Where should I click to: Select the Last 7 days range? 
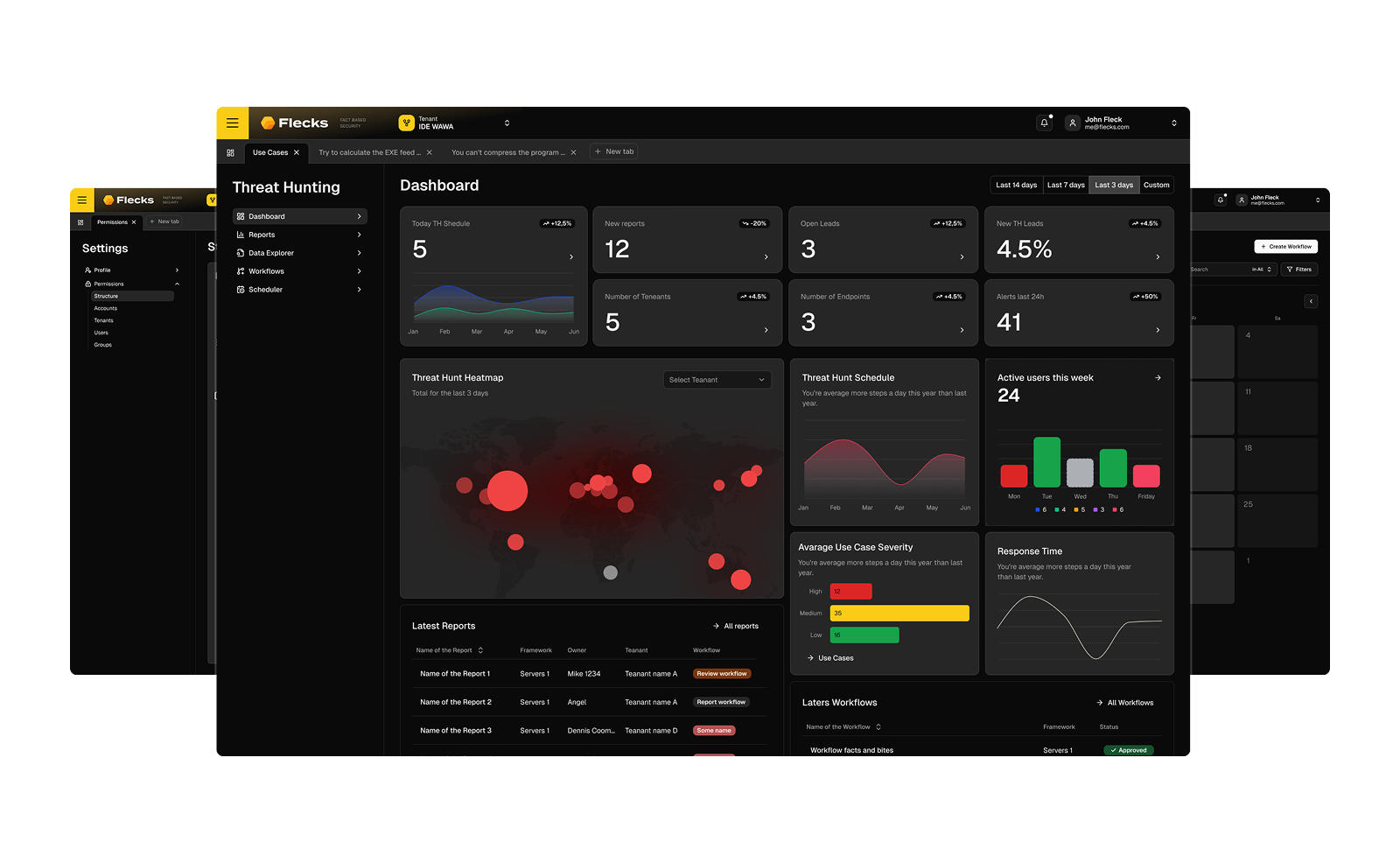(1066, 186)
